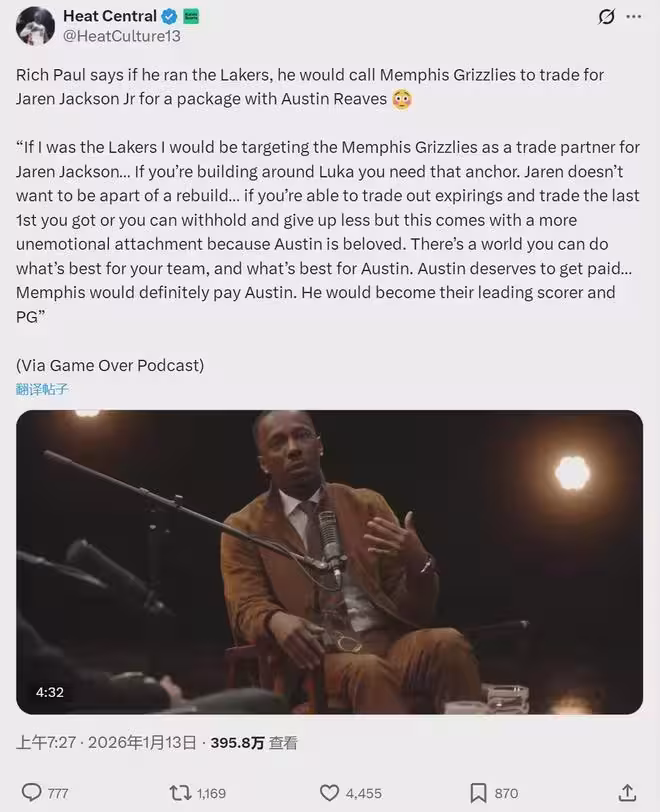This screenshot has height=812, width=660.
Task: Open the Grok explain icon
Action: tap(606, 17)
